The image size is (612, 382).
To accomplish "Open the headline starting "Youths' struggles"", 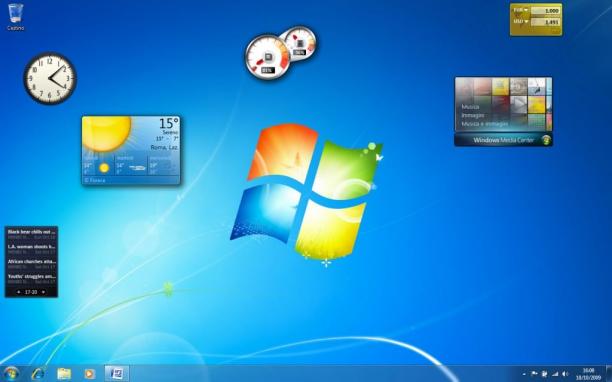I will [x=31, y=279].
